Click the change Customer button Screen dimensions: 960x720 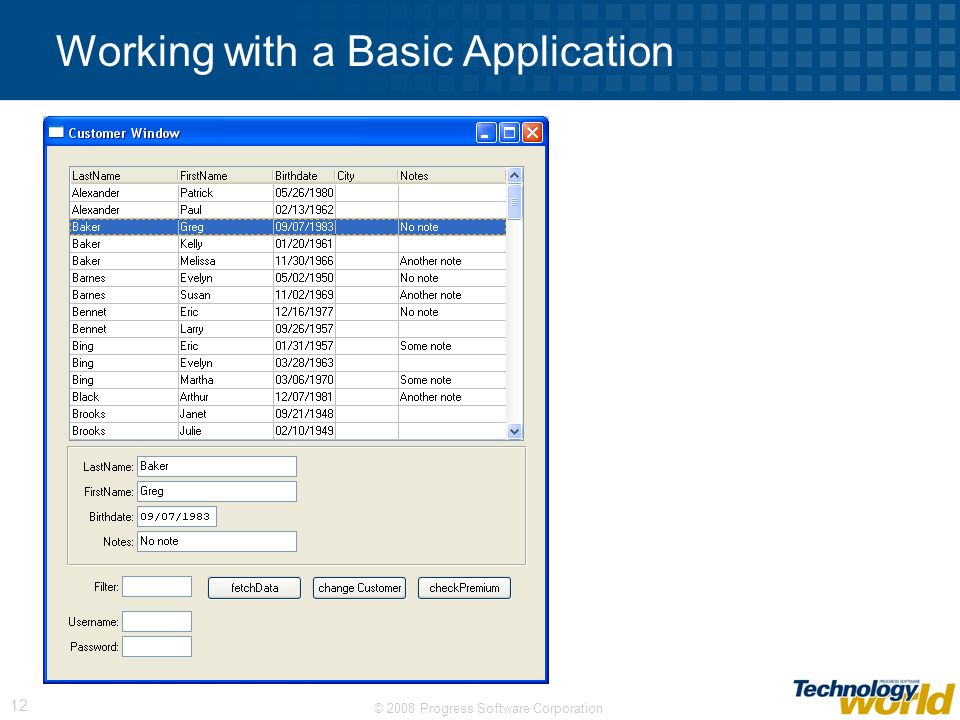[359, 588]
